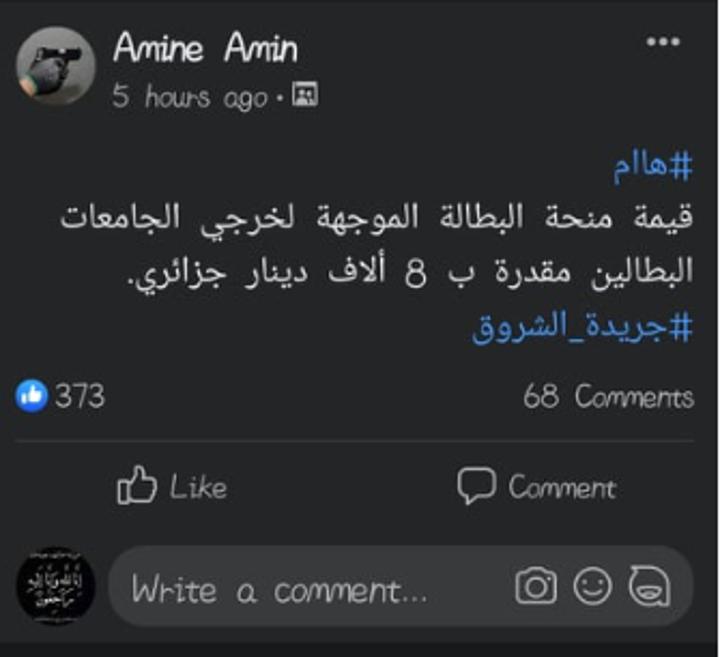Screen dimensions: 720x657
Task: Click the audience privacy icon beside timestamp
Action: point(305,95)
